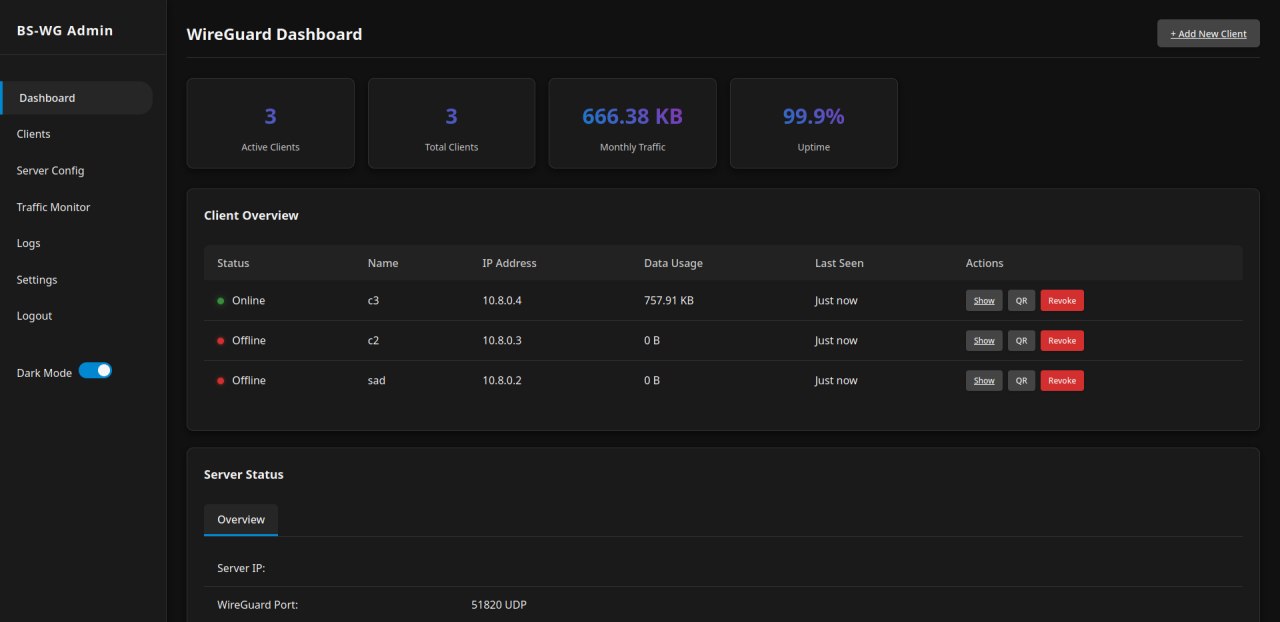Click the Name column header
This screenshot has height=622, width=1280.
click(x=383, y=263)
